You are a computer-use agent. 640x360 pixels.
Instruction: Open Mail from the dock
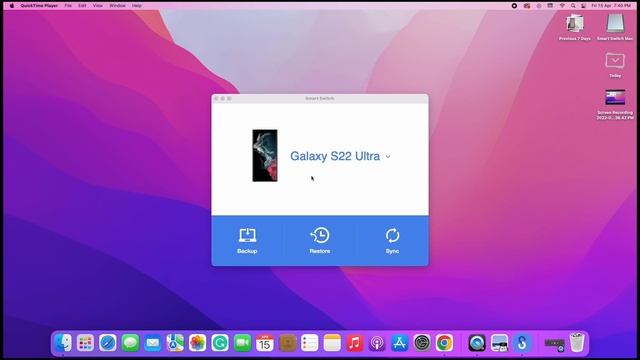[153, 343]
